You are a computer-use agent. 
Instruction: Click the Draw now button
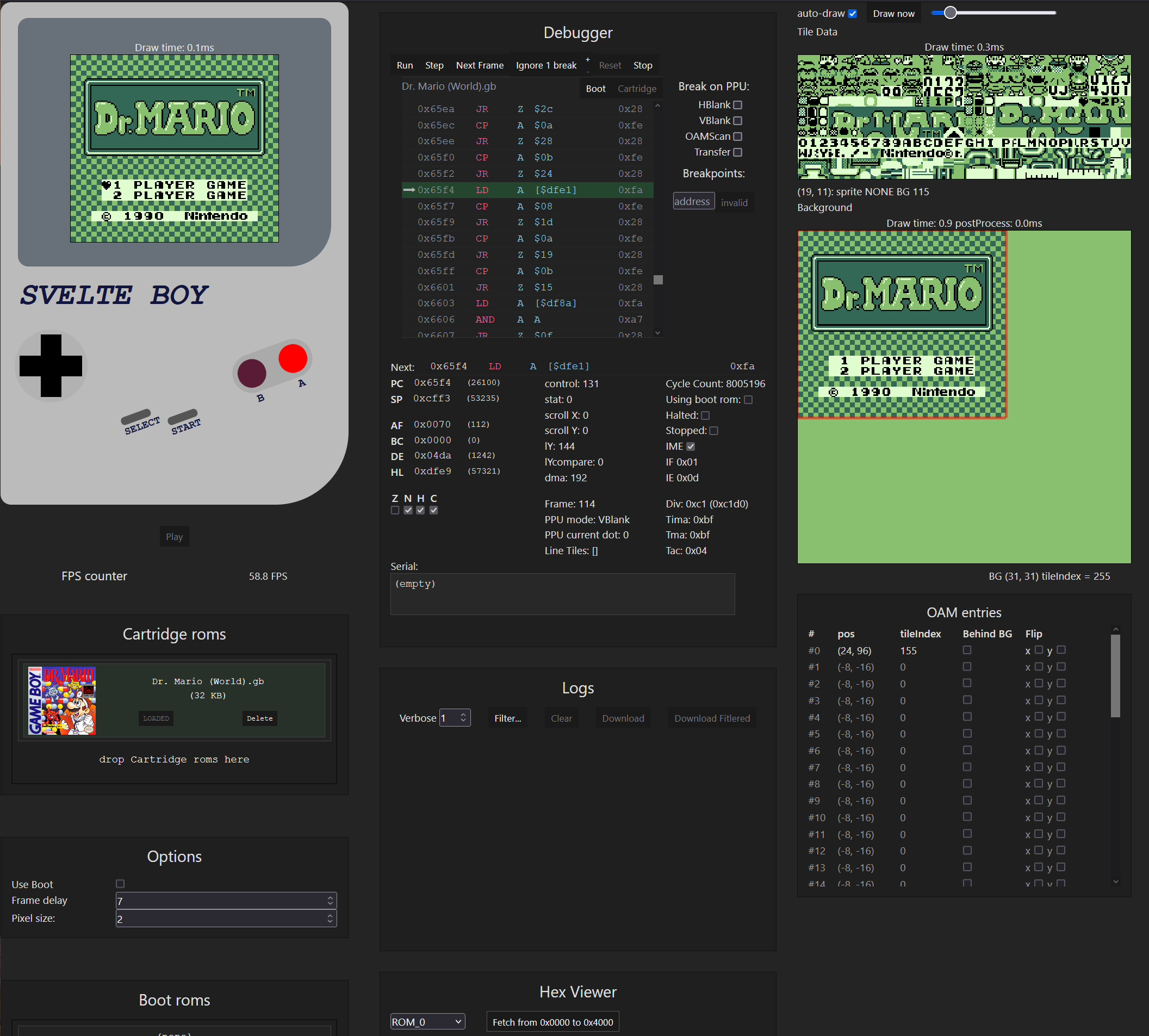tap(893, 13)
